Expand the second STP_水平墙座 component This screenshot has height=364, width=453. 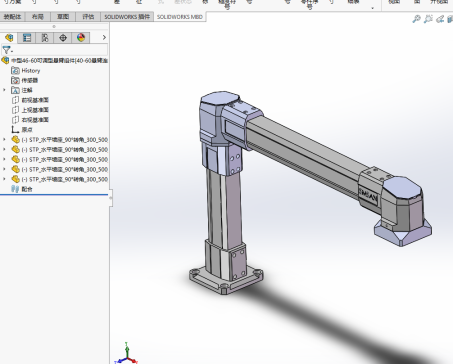point(4,150)
